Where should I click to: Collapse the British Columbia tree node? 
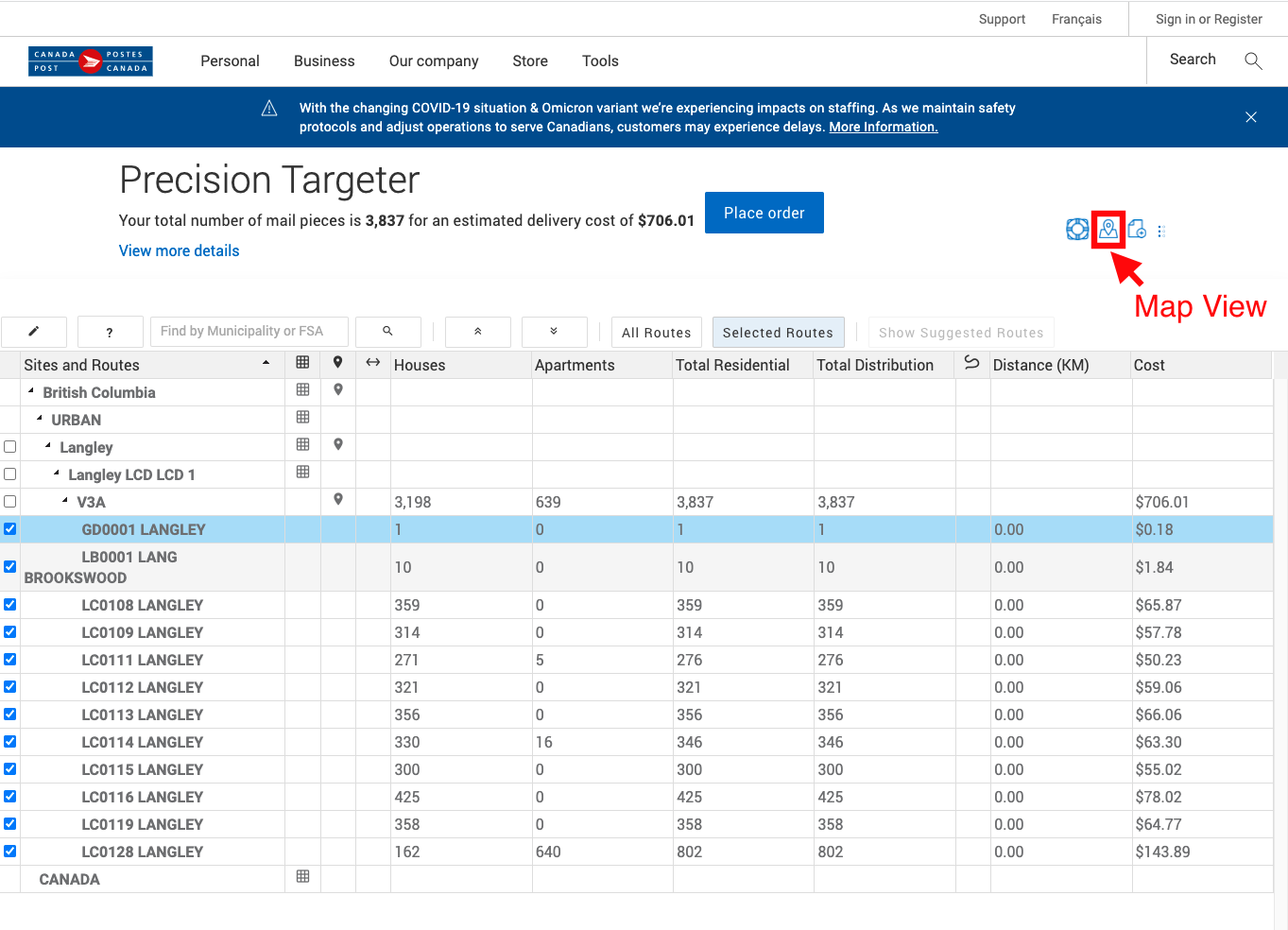coord(31,390)
